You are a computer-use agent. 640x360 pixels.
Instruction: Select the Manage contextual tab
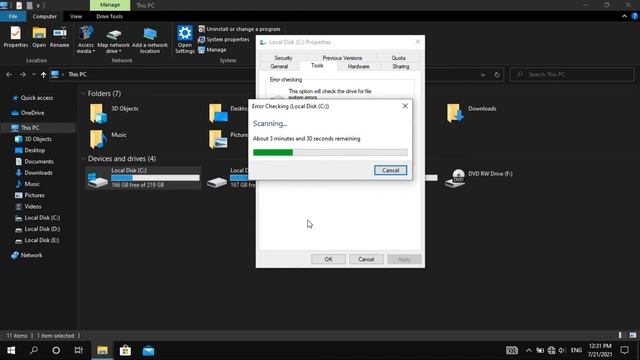110,5
